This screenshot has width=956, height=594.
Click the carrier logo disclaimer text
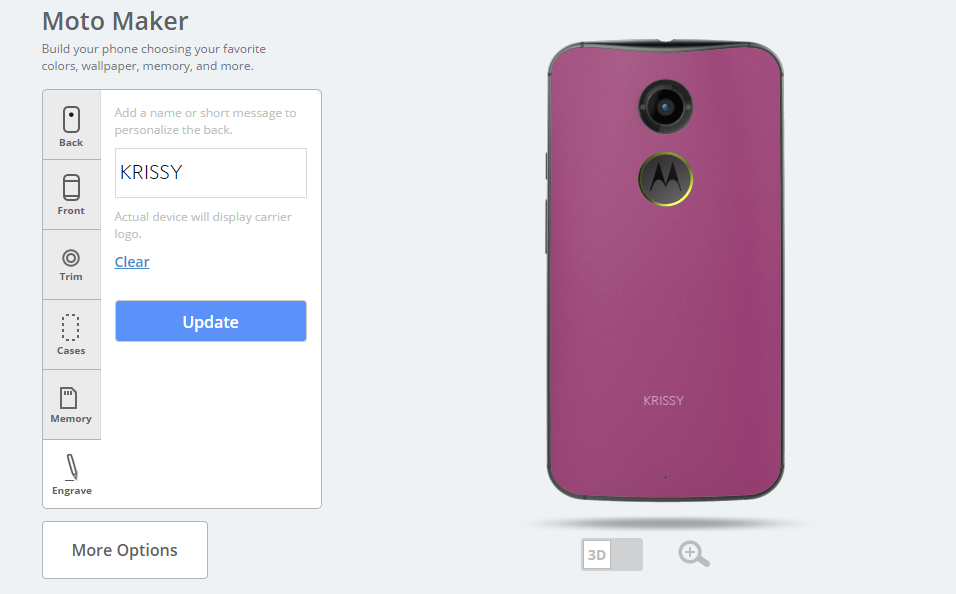tap(203, 225)
